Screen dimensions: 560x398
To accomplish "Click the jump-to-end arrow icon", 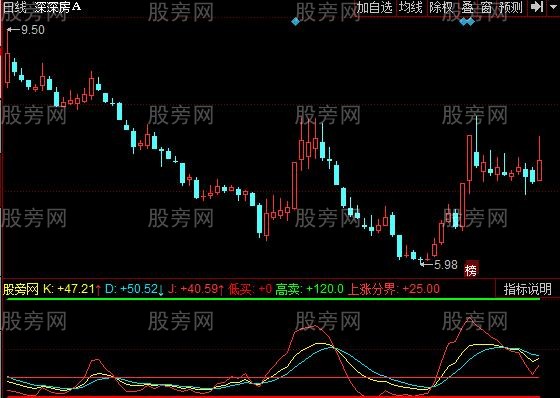I will 537,7.
